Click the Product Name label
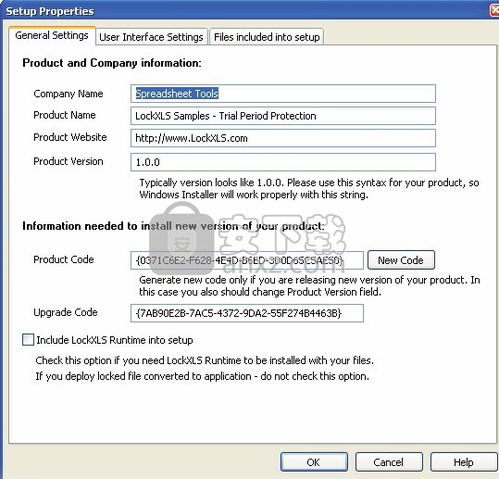Viewport: 499px width, 479px height. point(65,115)
